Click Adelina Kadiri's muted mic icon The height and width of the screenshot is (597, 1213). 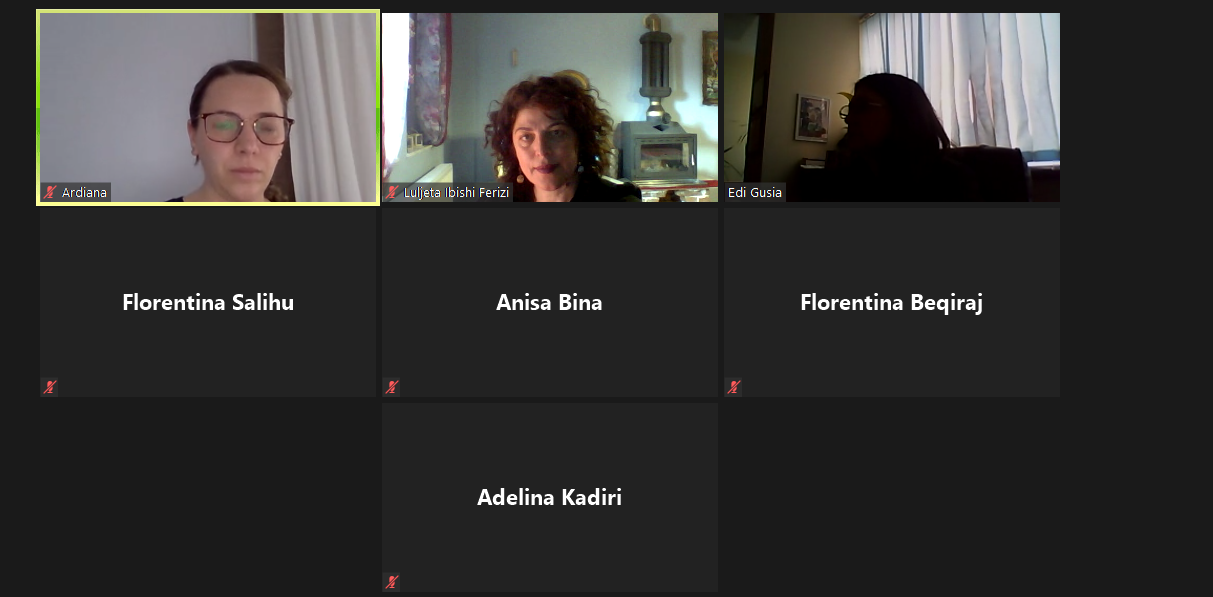(x=392, y=582)
